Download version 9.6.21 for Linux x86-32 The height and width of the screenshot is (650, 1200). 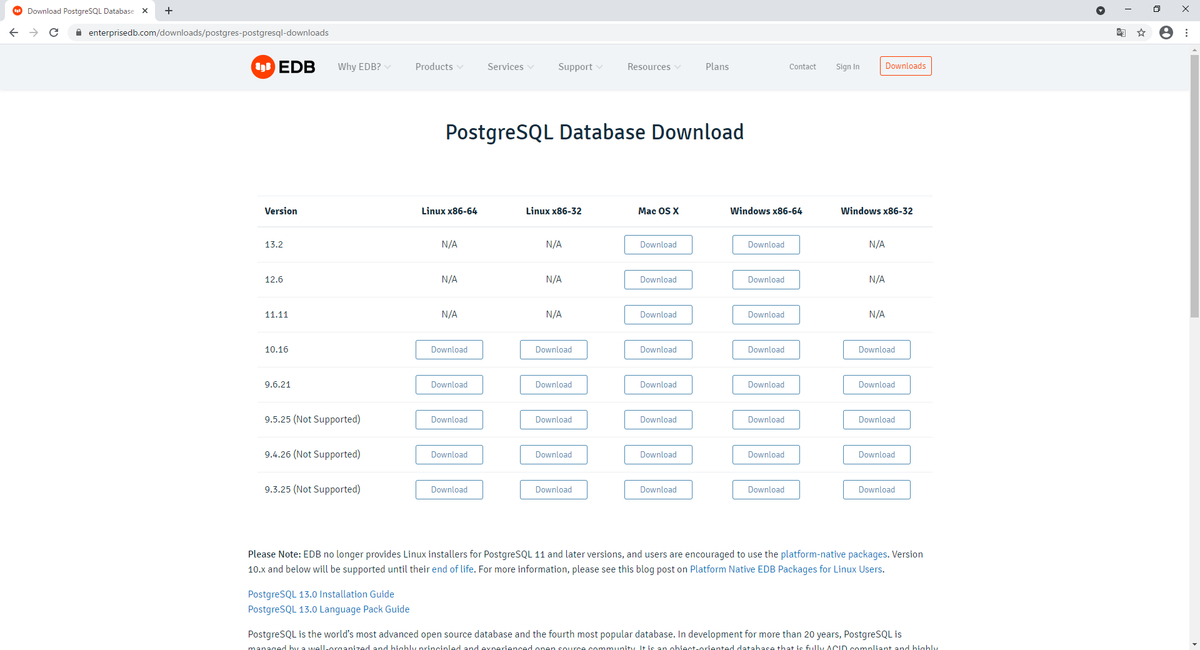click(x=553, y=385)
